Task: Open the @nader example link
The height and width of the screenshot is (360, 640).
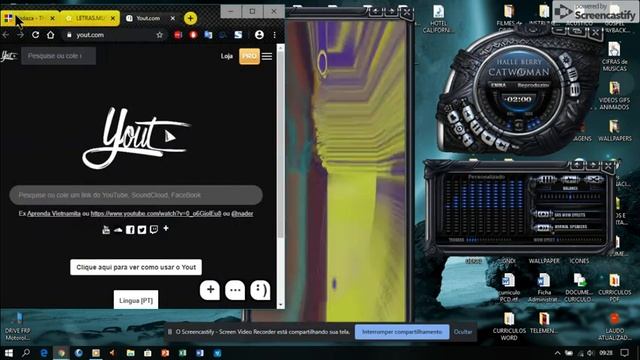Action: click(242, 213)
